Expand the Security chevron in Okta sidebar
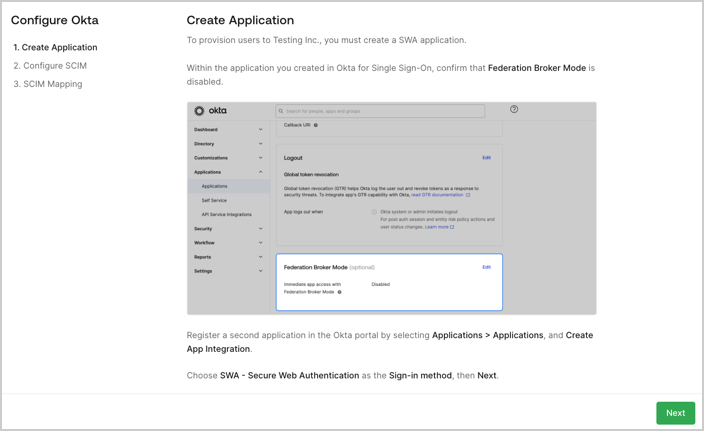The image size is (704, 431). (x=260, y=229)
